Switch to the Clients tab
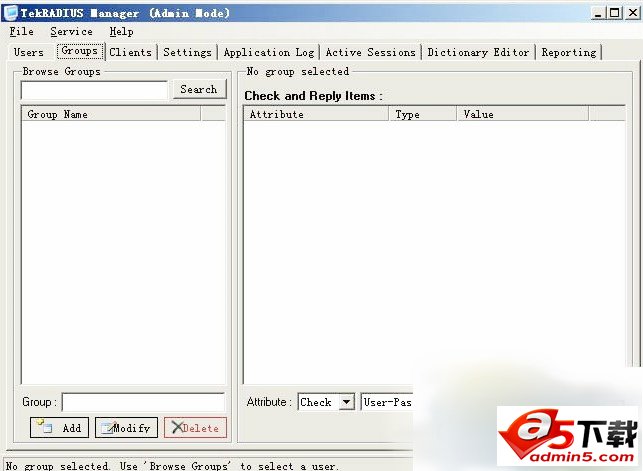Screen dimensions: 643x471 click(131, 52)
